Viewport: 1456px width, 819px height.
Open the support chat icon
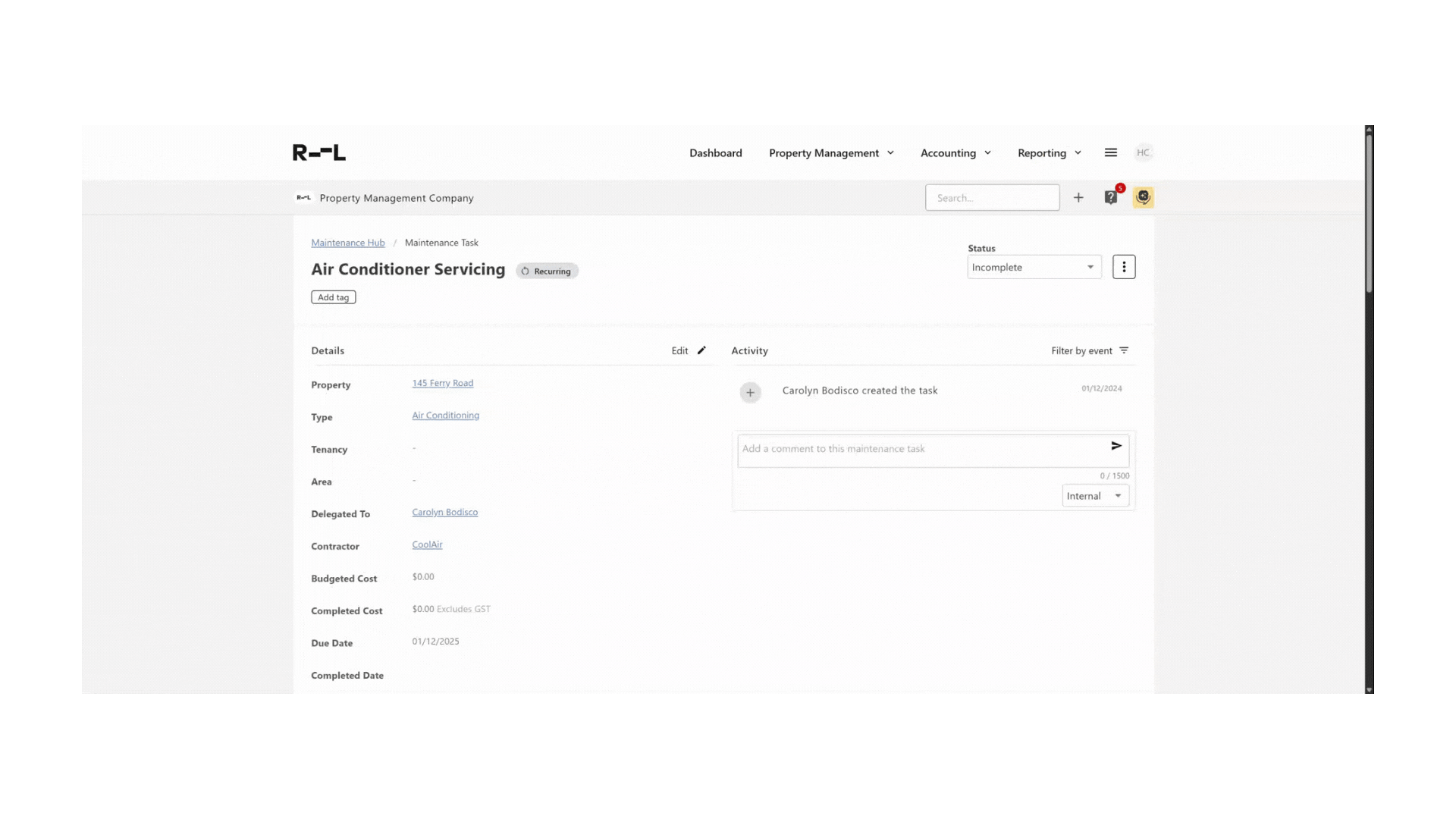coord(1144,197)
